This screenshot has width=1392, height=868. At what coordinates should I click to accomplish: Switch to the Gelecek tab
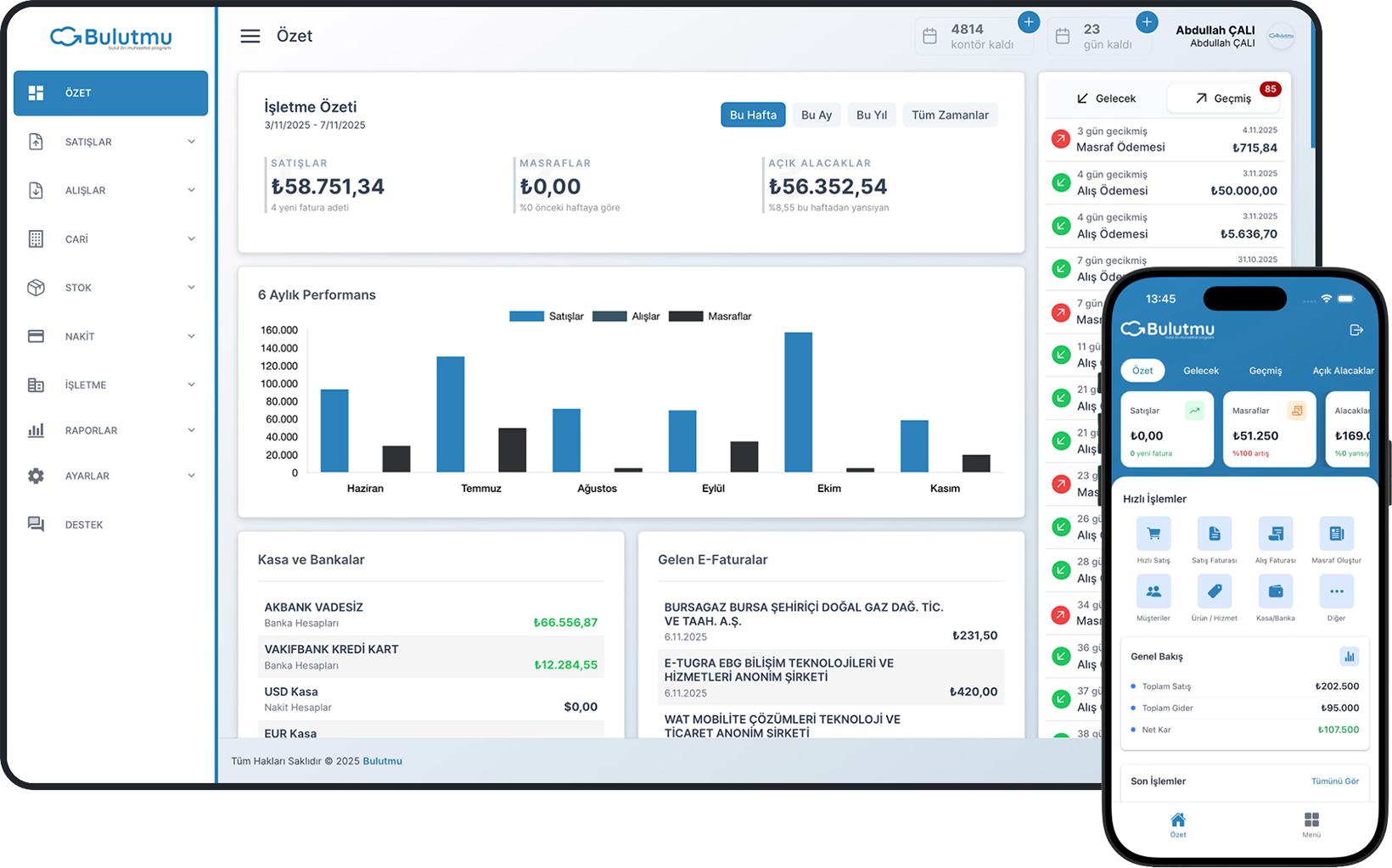[x=1106, y=98]
